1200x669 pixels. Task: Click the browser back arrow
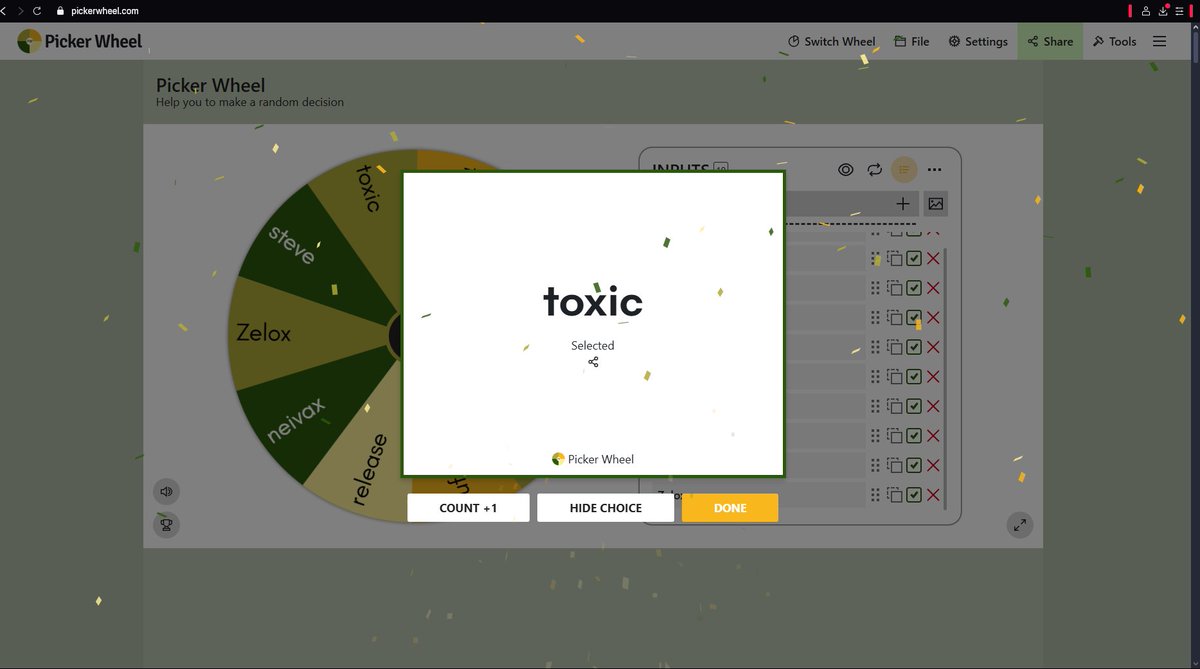coord(5,11)
